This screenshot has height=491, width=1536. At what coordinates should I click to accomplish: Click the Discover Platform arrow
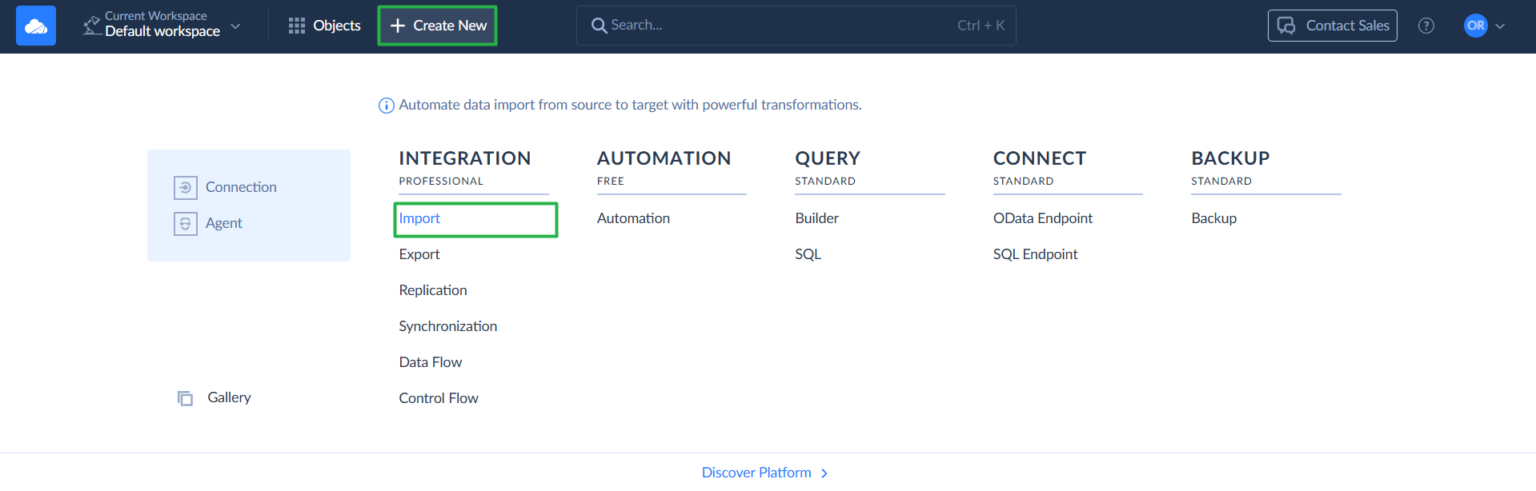point(824,473)
